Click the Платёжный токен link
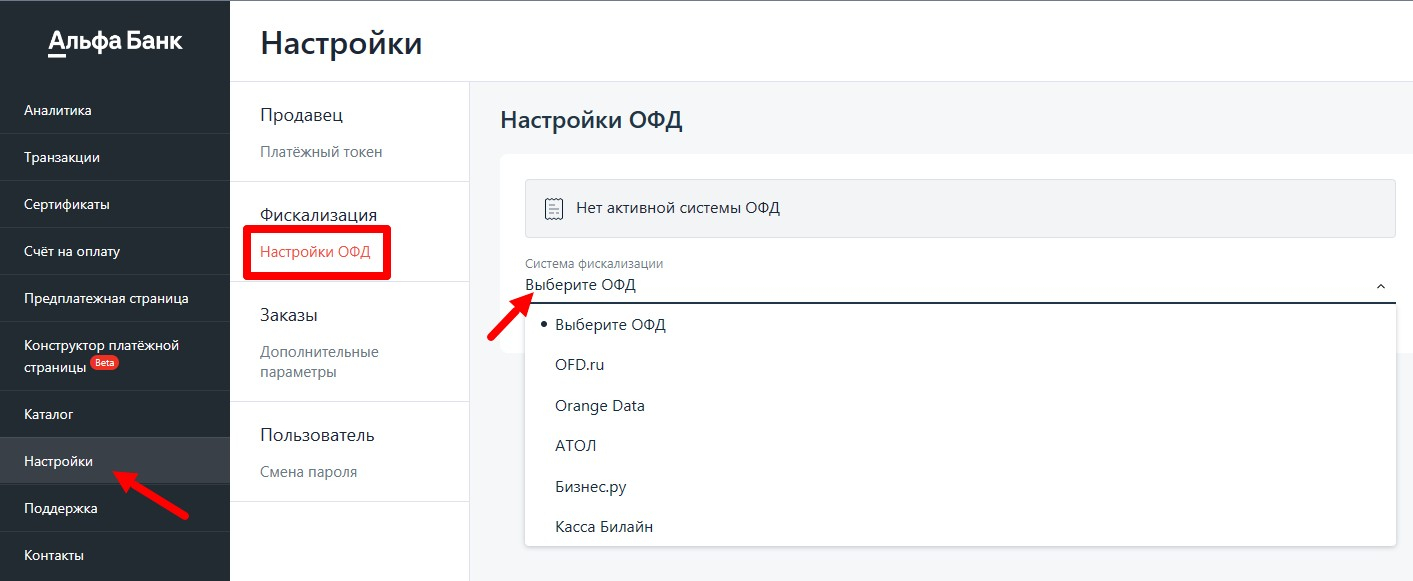This screenshot has width=1413, height=581. pyautogui.click(x=321, y=152)
